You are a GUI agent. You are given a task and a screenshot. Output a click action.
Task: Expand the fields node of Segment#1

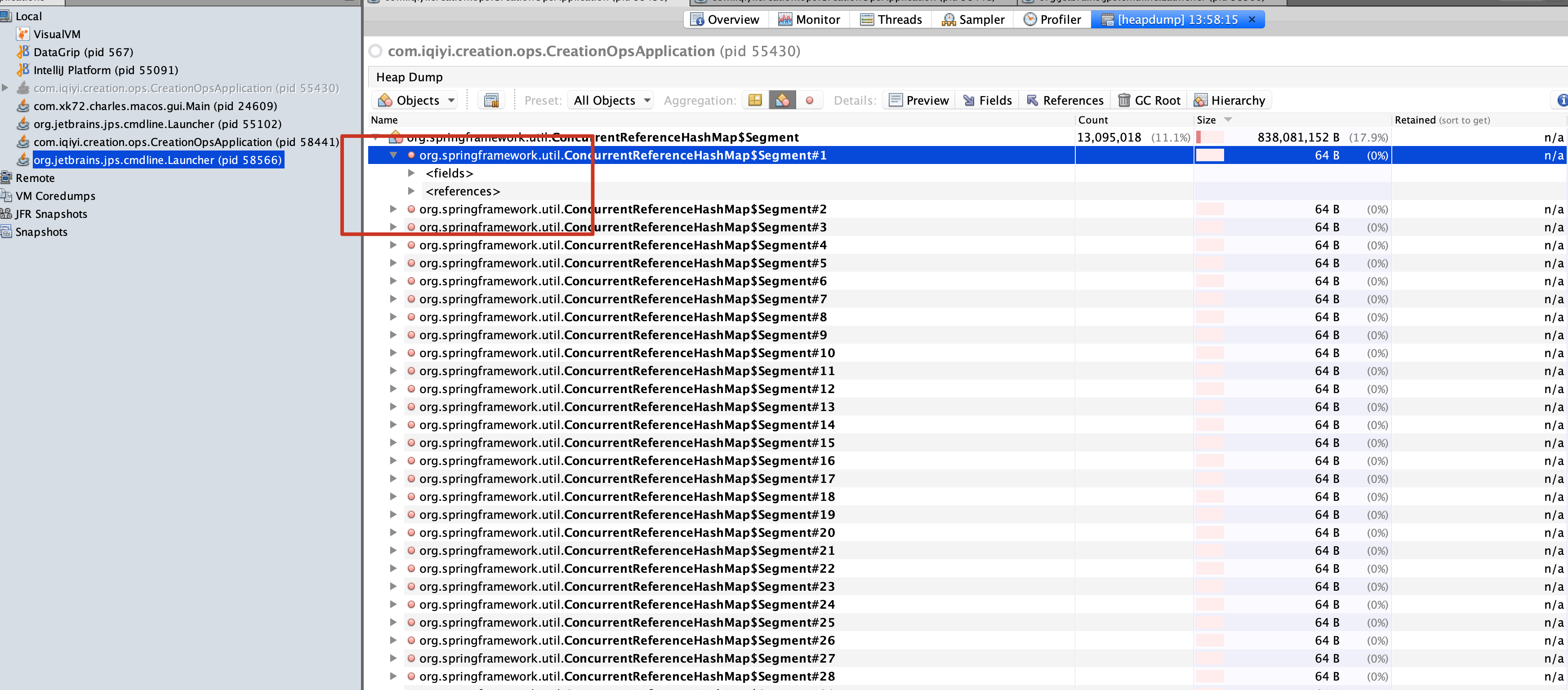click(411, 173)
